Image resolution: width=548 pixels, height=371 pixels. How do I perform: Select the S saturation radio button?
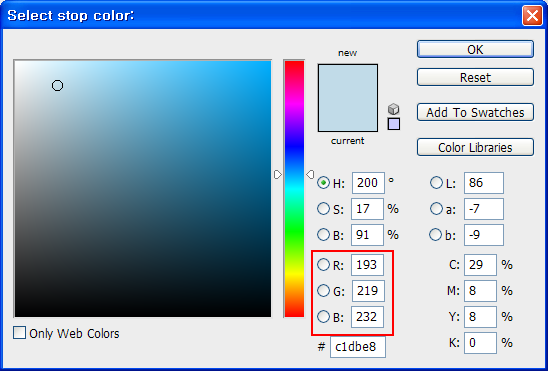tap(323, 209)
